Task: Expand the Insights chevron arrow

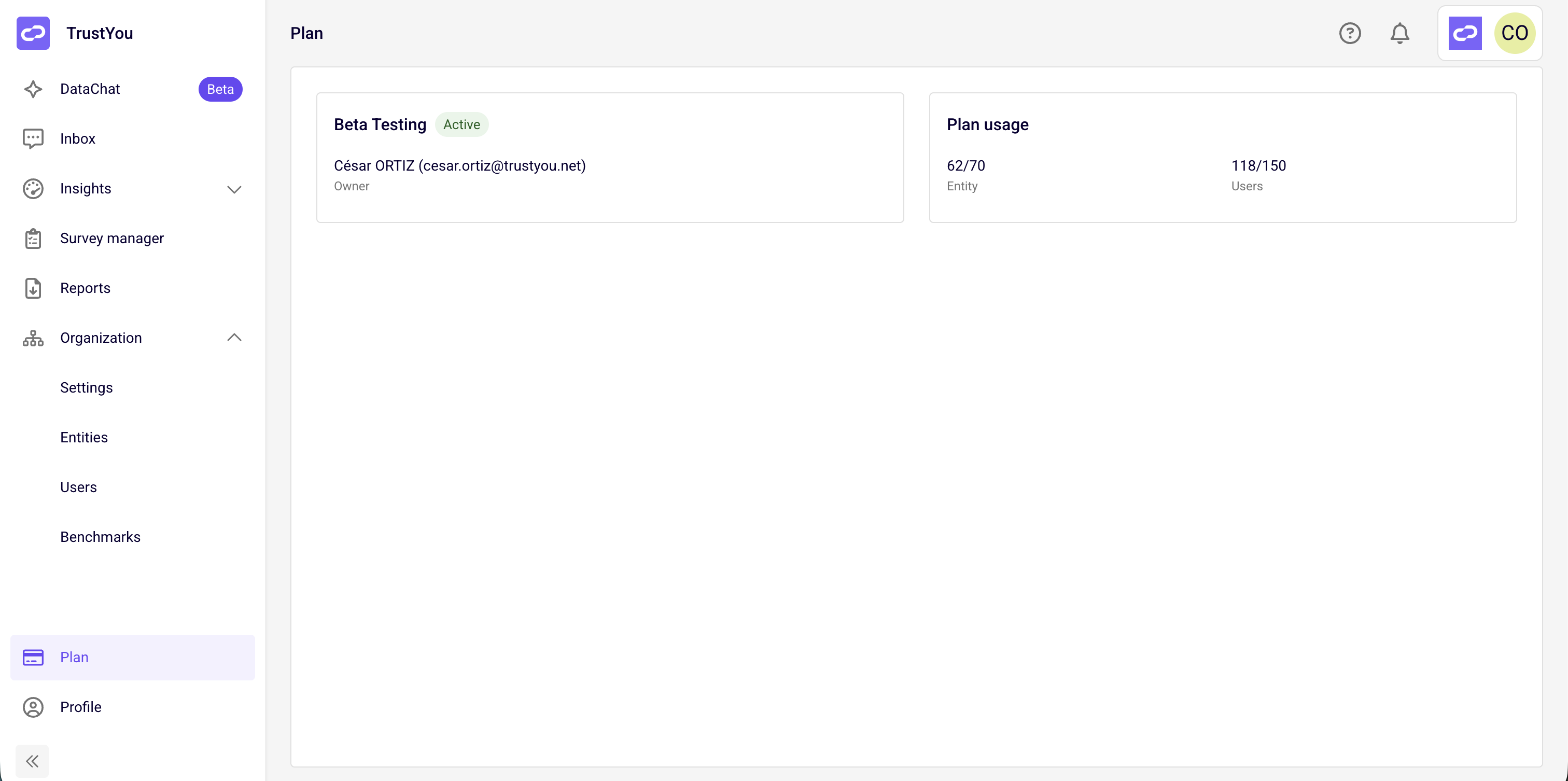Action: click(234, 189)
